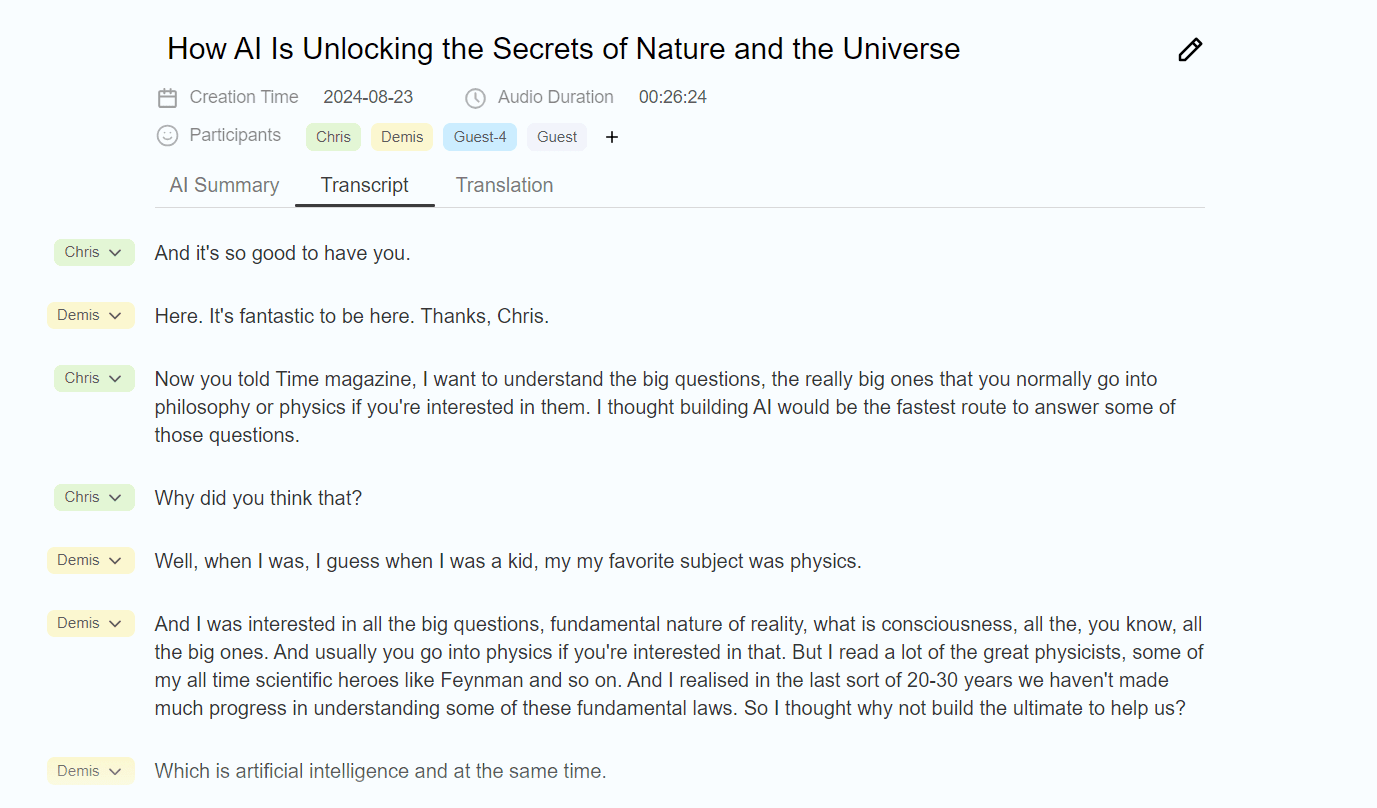
Task: Click the "Why did you think that?" transcript line
Action: coord(258,498)
